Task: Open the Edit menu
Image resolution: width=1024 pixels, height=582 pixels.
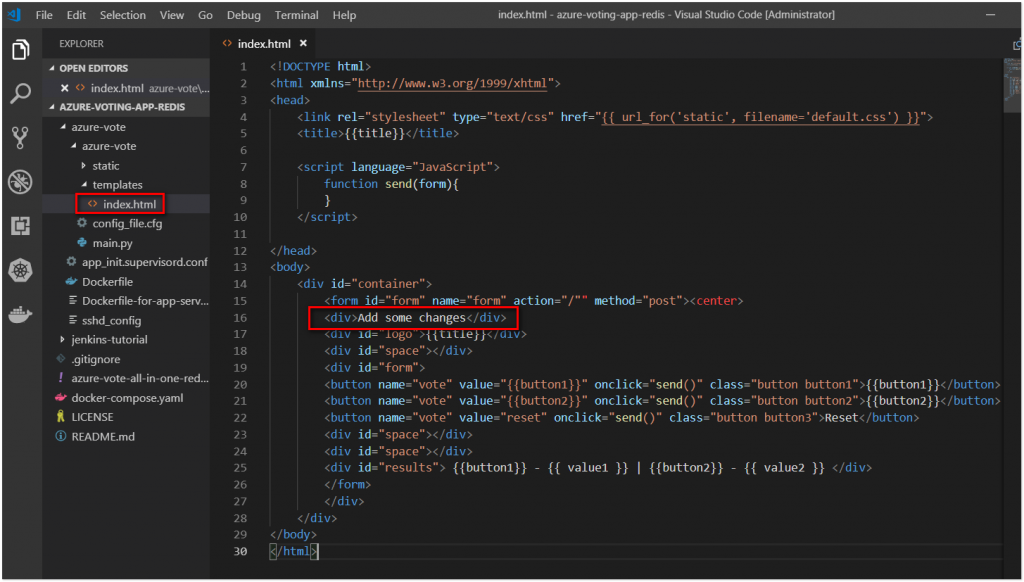Action: [x=76, y=14]
